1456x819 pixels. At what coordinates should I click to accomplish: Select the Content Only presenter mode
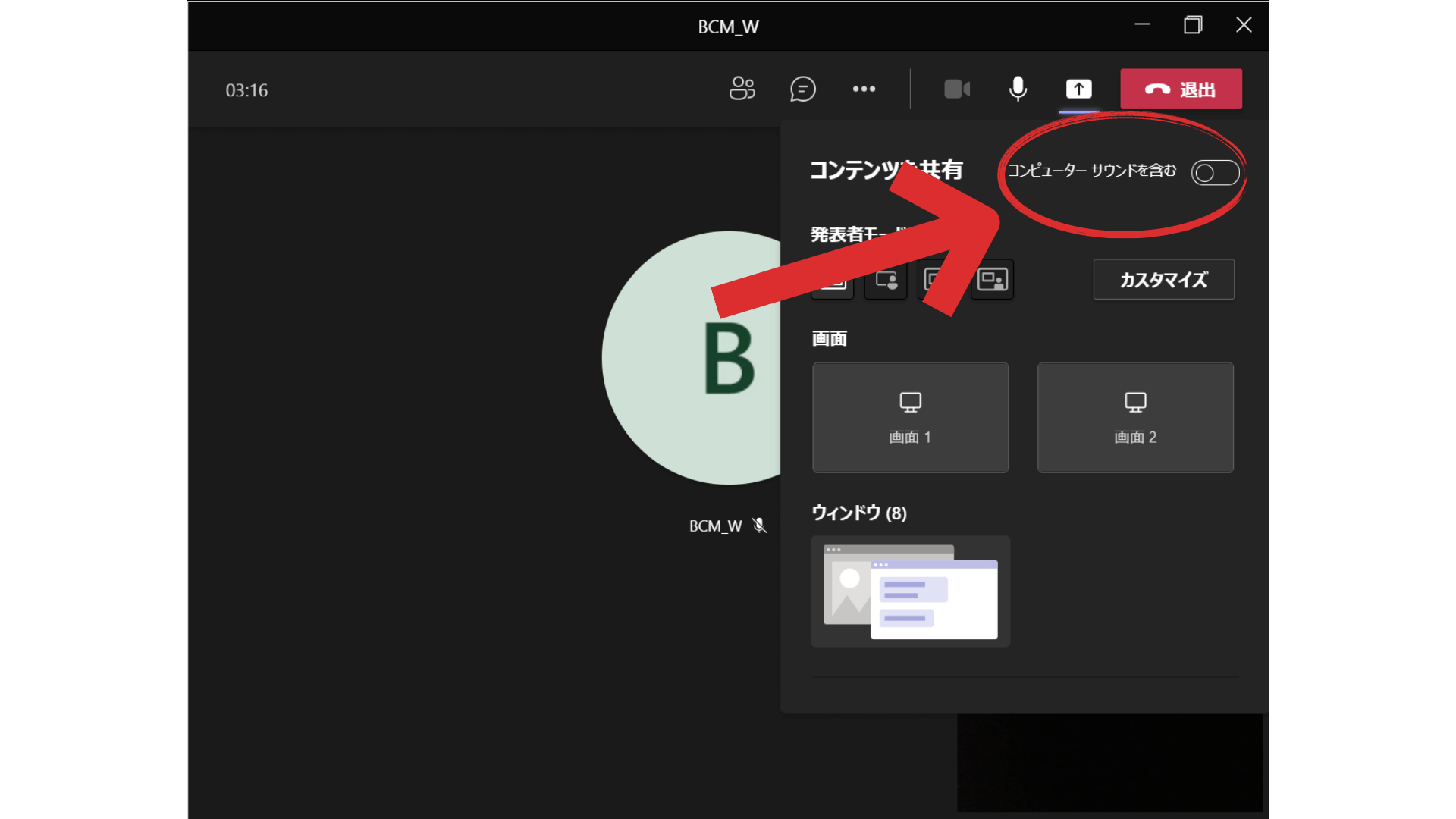click(x=832, y=281)
